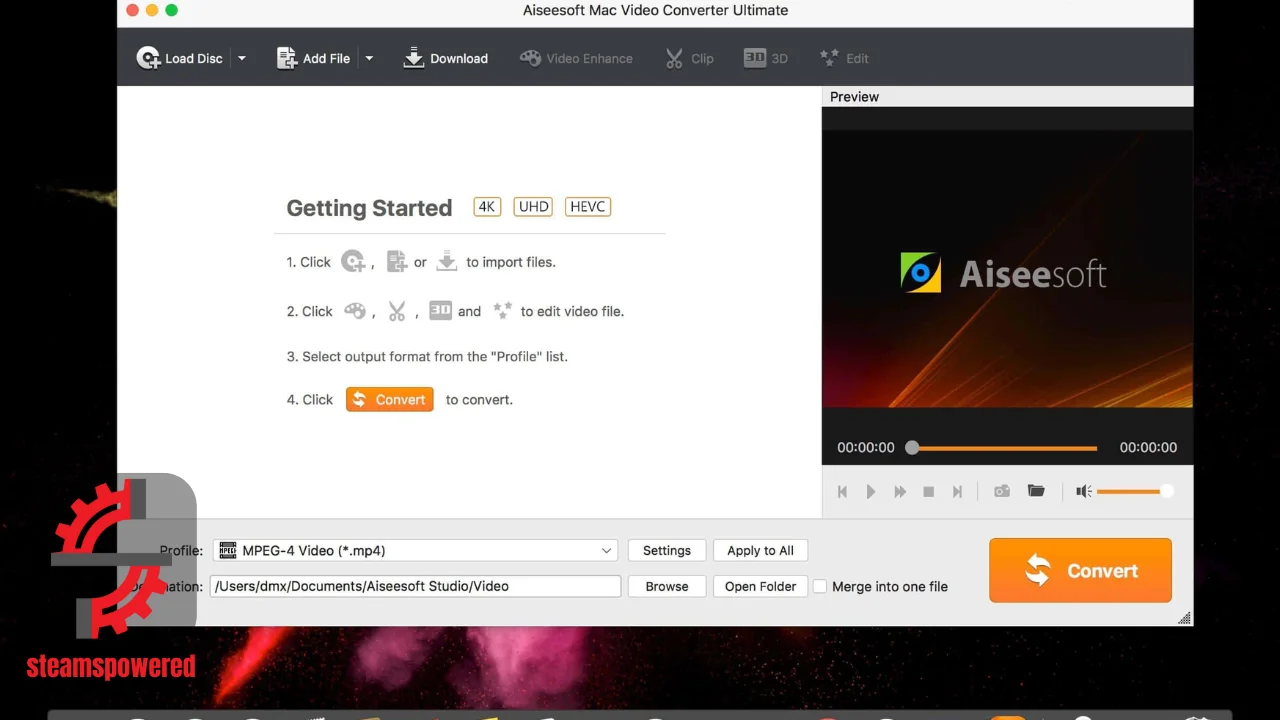Click the Settings button

coord(667,550)
